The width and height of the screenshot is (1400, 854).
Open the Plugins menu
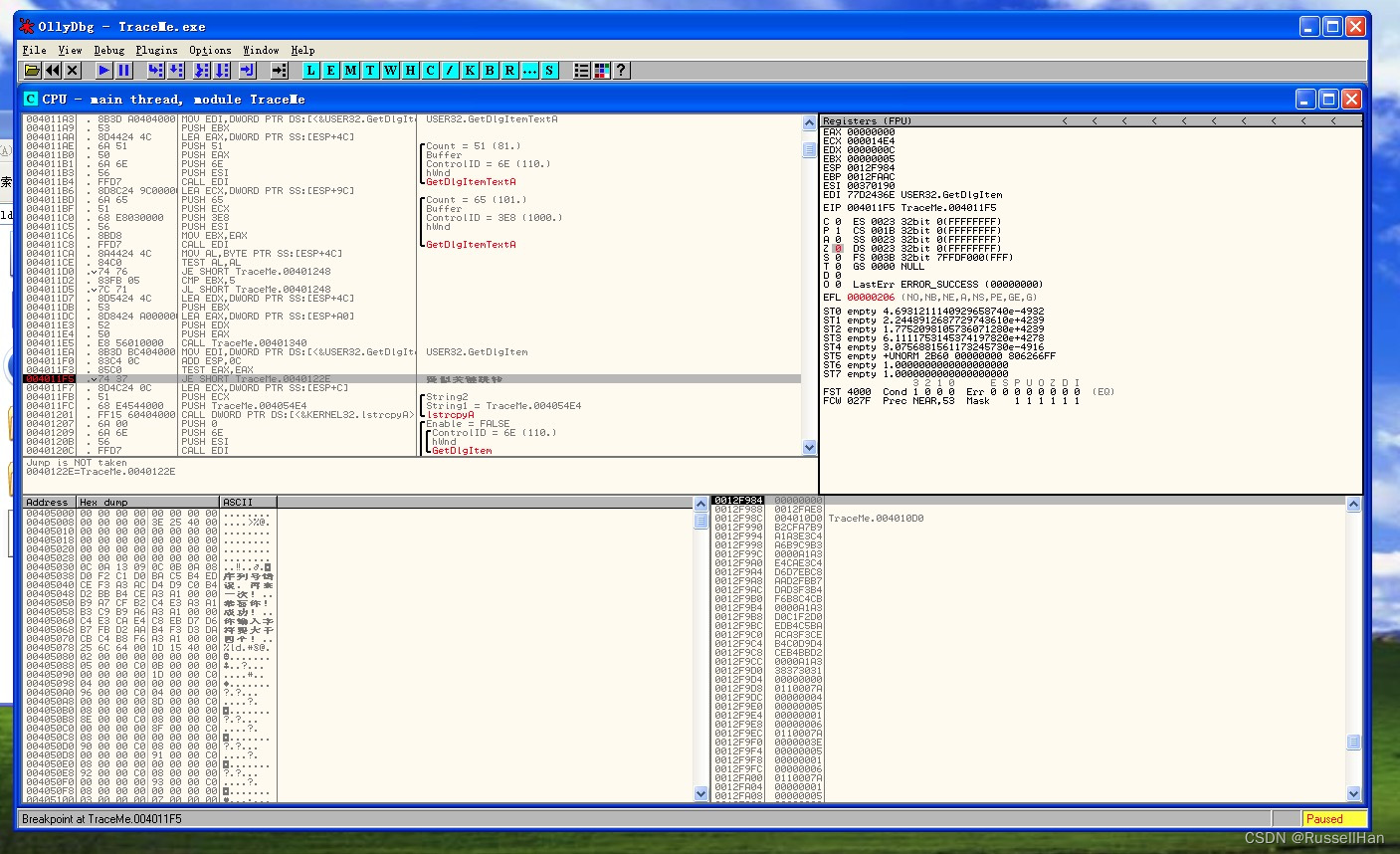(x=156, y=50)
